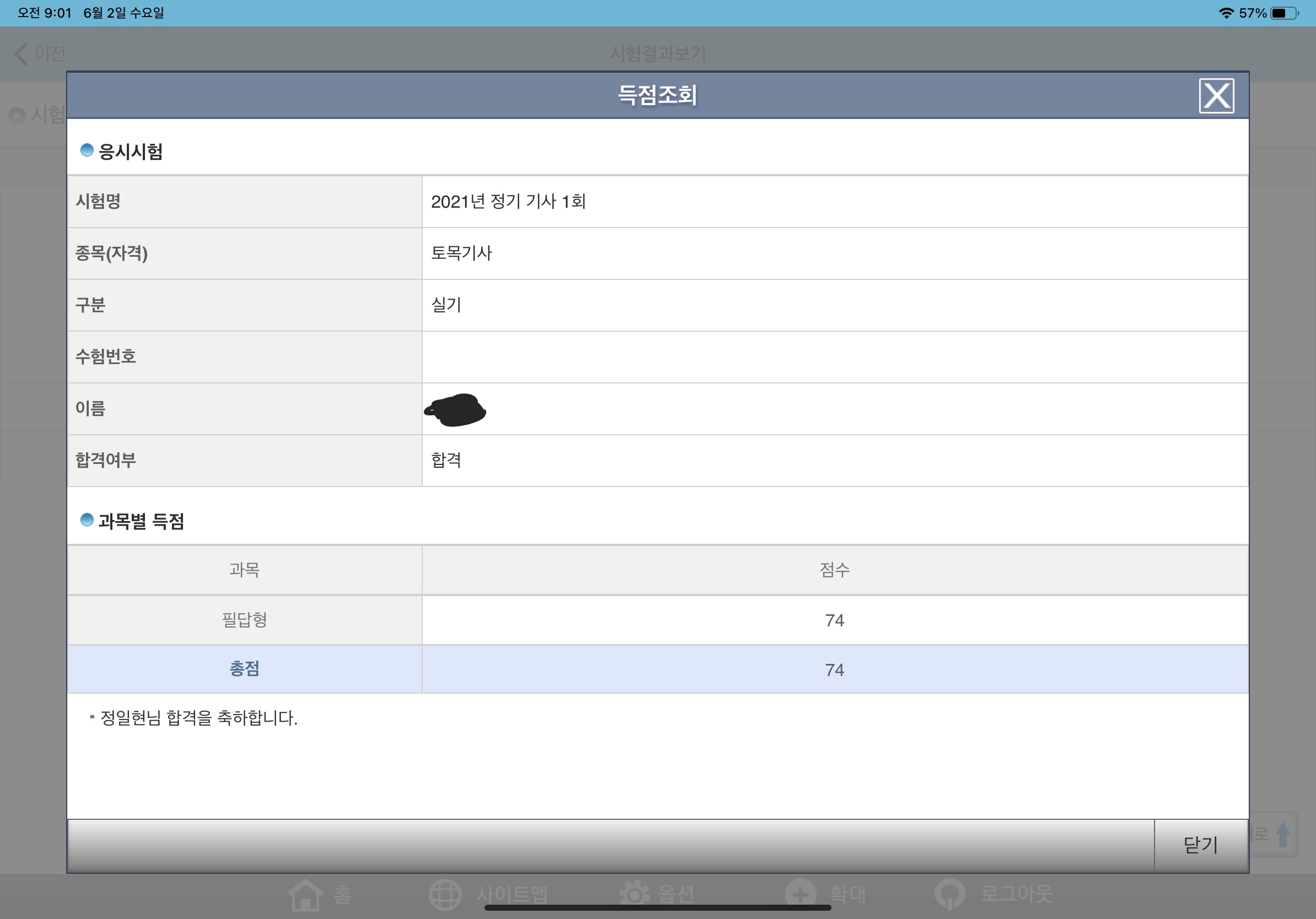This screenshot has width=1316, height=919.
Task: Select the 실기 value
Action: click(x=446, y=304)
